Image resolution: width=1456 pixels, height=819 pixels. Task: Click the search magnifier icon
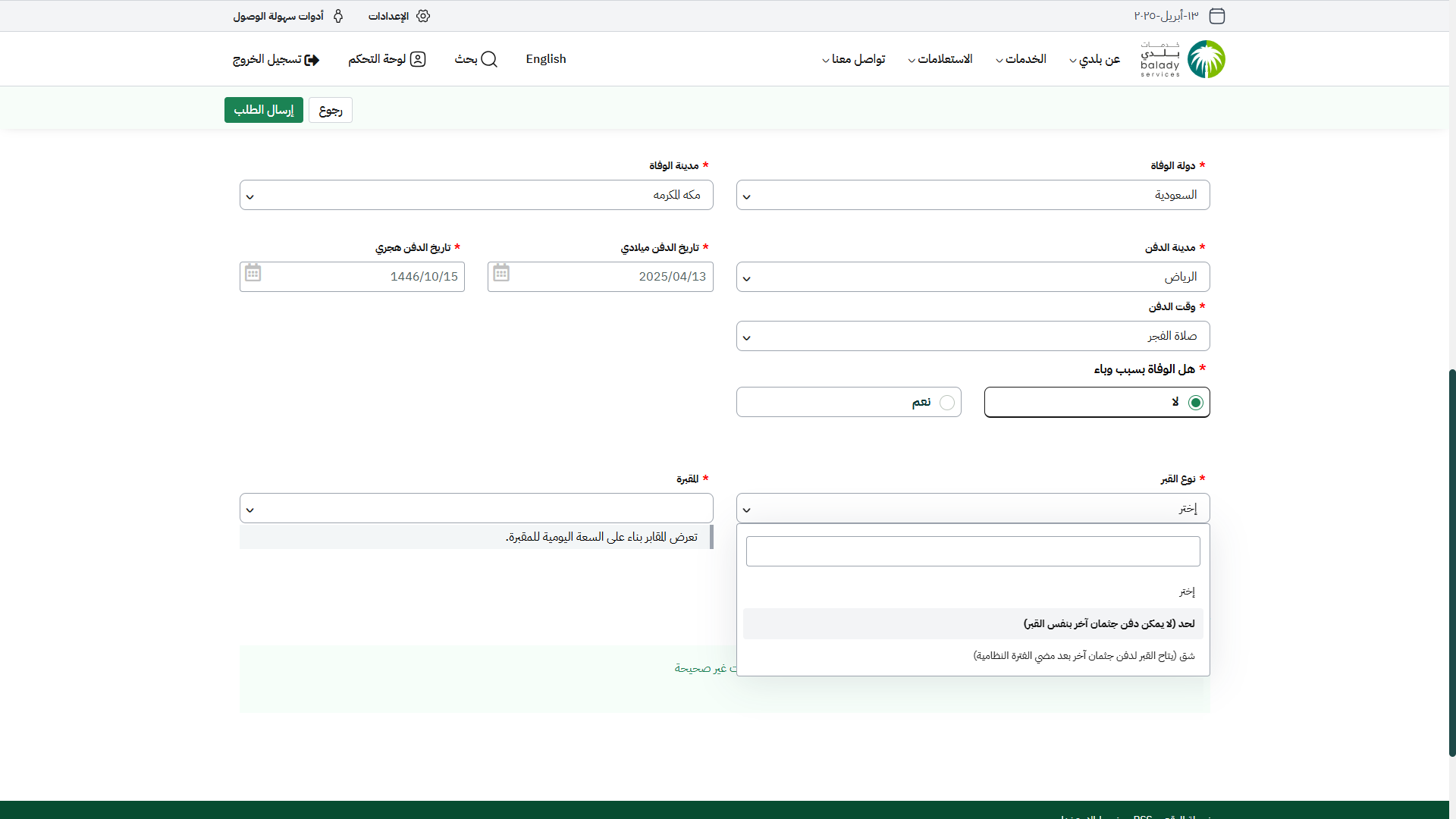tap(489, 59)
